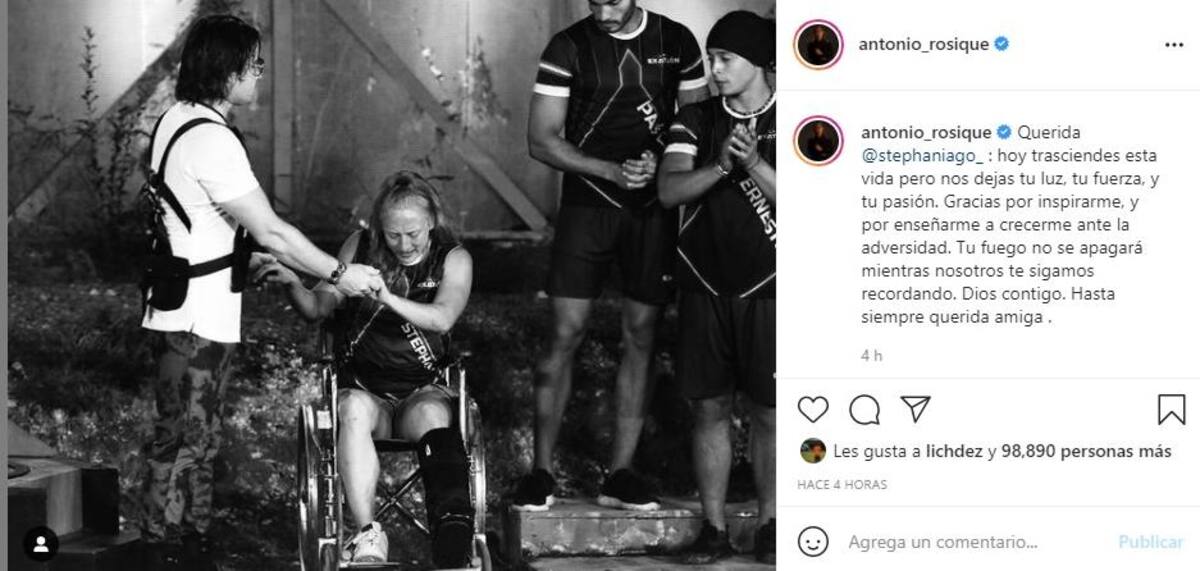The height and width of the screenshot is (571, 1200).
Task: Open the emoji picker smiley icon
Action: (813, 542)
